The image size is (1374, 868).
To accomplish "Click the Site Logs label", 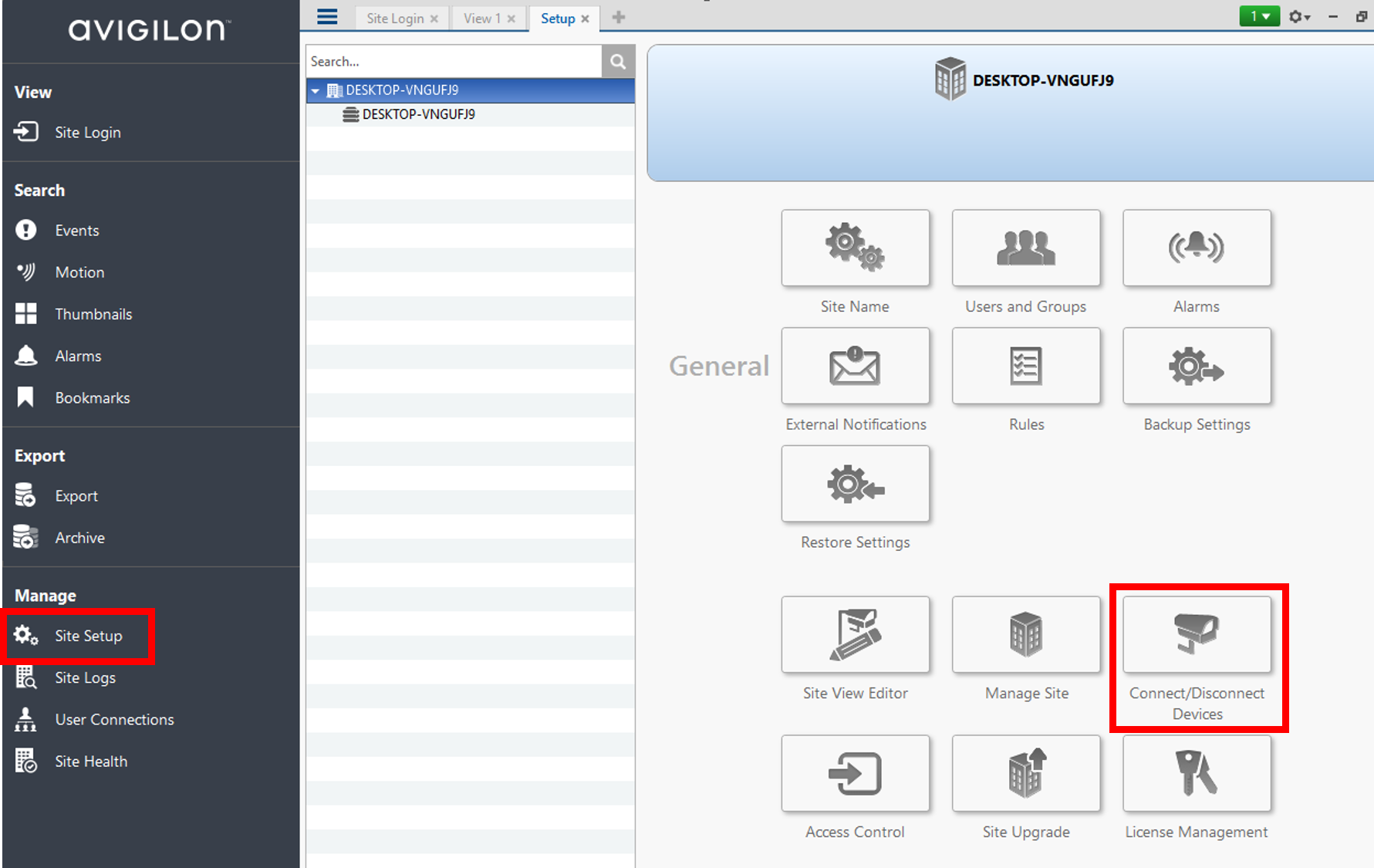I will tap(85, 677).
